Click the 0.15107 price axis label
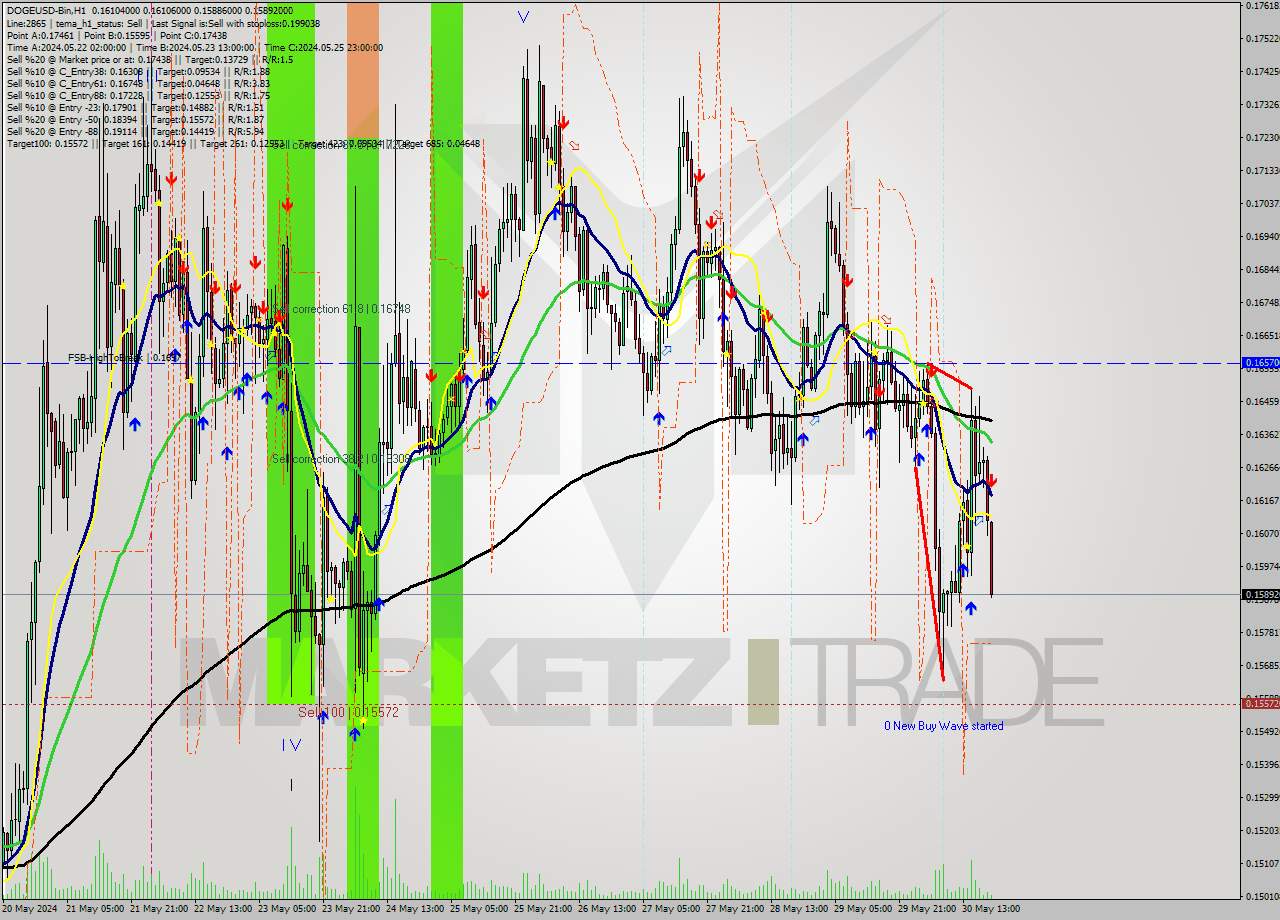This screenshot has width=1280, height=920. (1261, 863)
